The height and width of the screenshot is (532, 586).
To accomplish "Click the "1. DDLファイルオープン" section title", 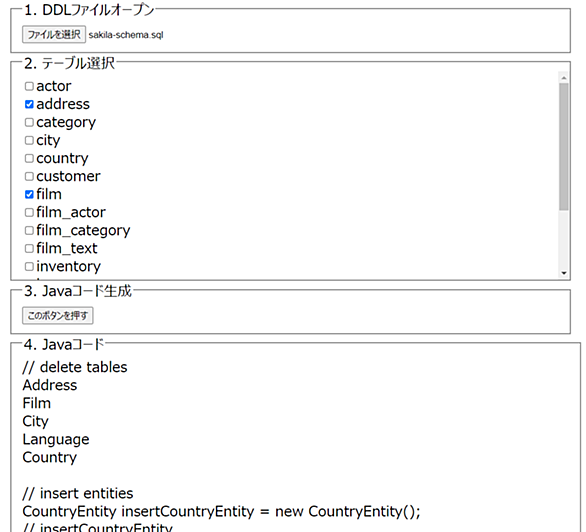I will pos(89,10).
